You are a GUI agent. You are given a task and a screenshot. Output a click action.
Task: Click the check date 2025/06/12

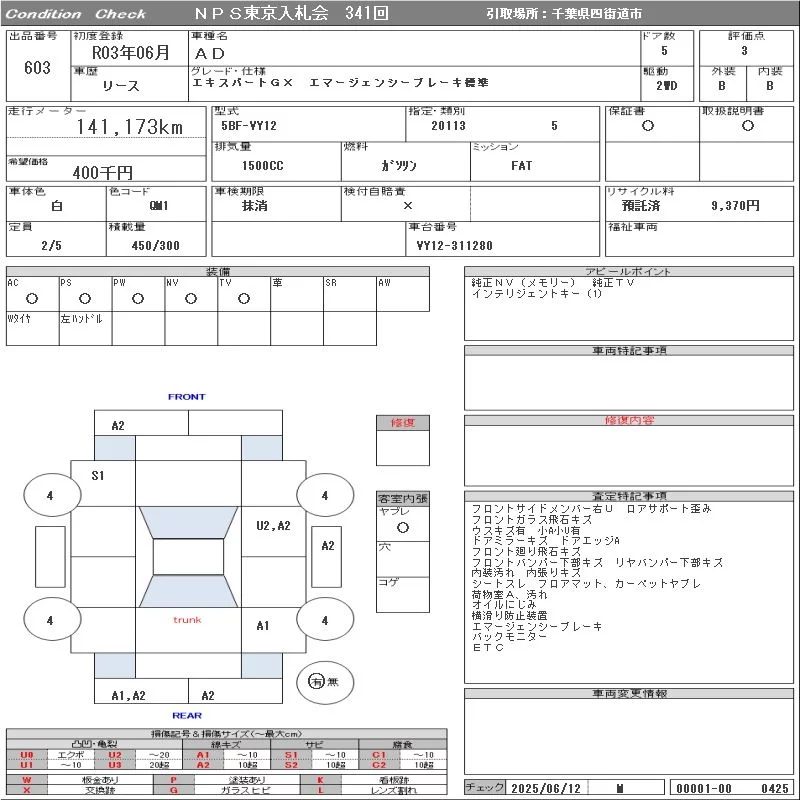click(546, 788)
